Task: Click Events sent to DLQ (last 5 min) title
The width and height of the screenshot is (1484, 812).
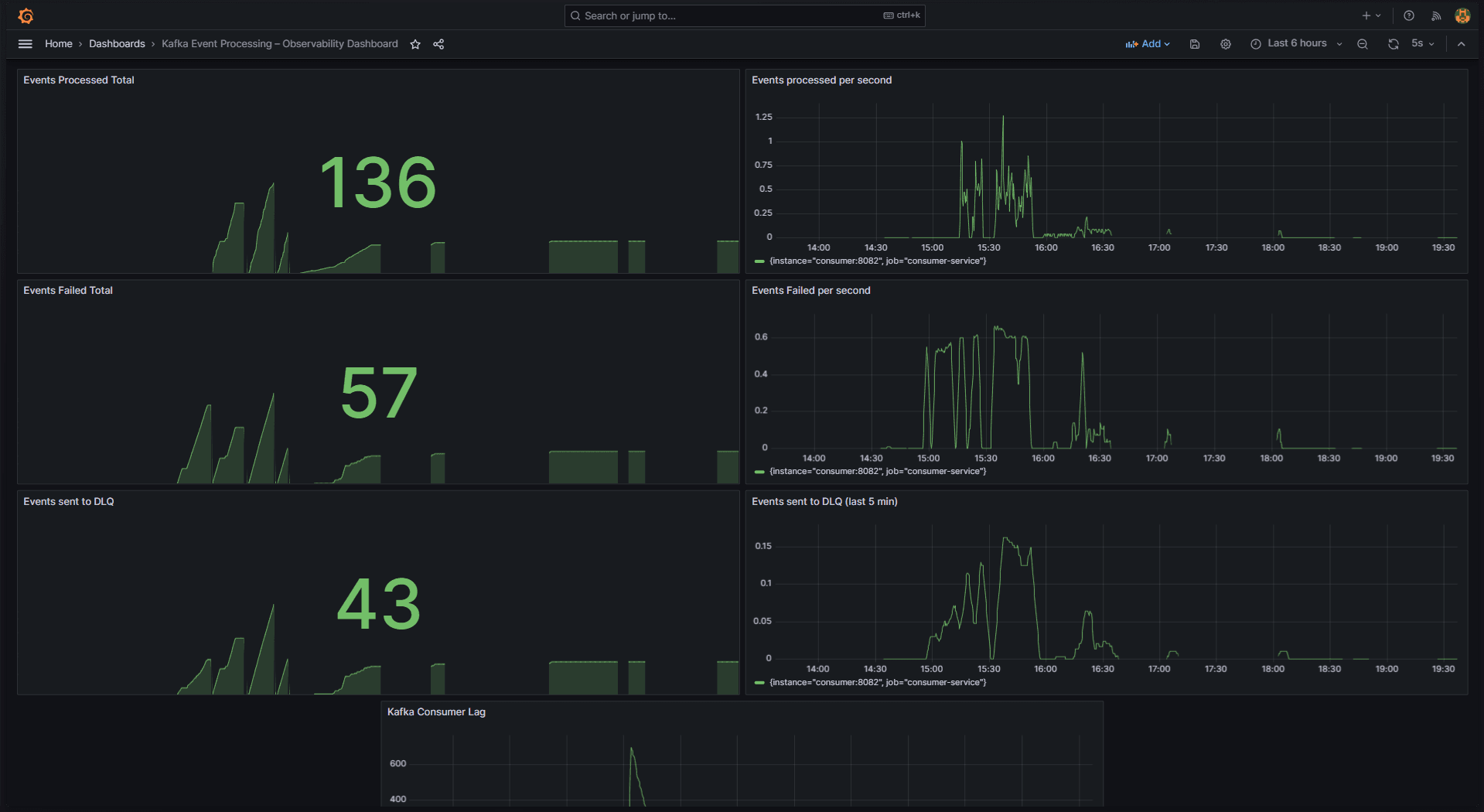Action: (825, 501)
